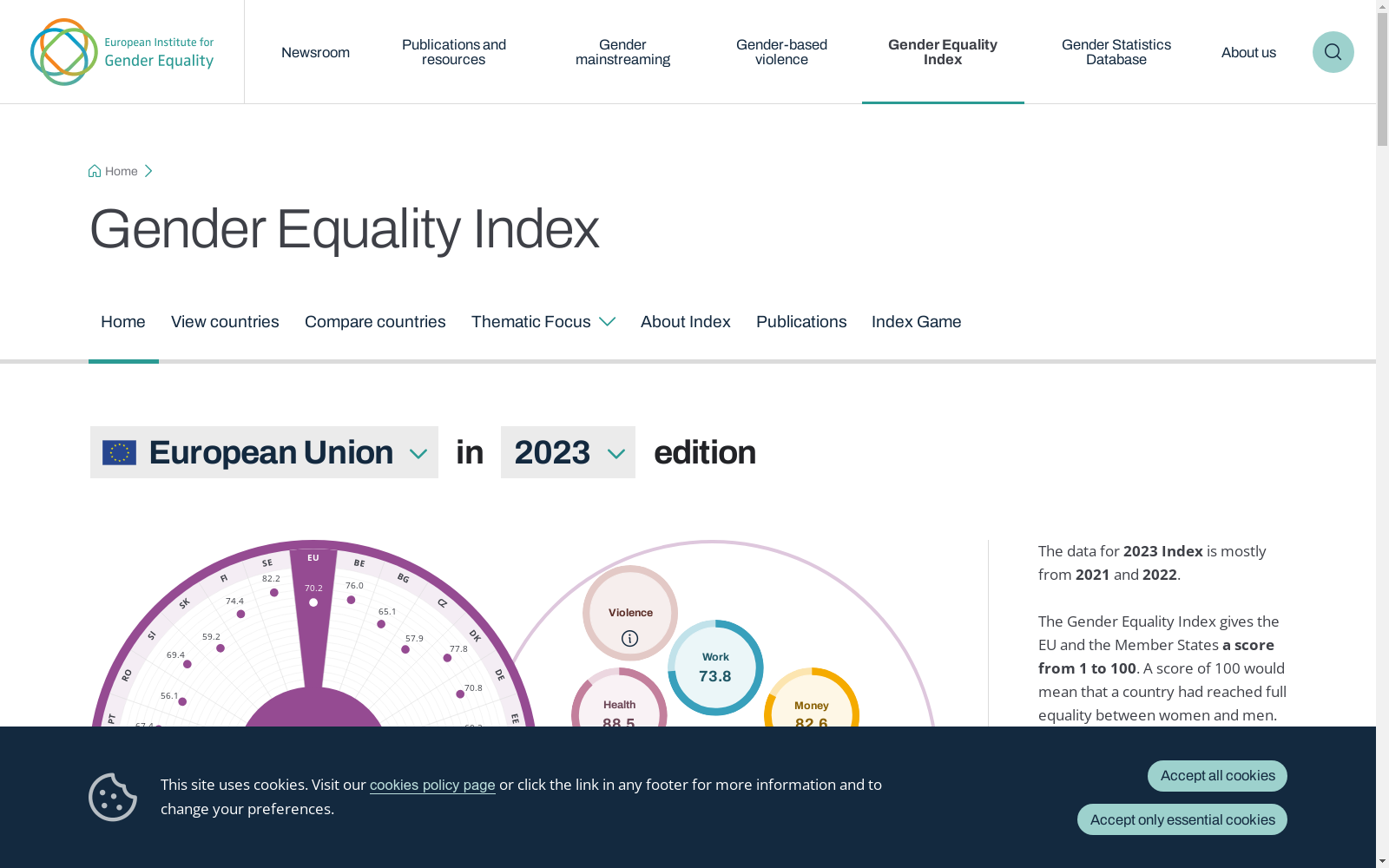Open the cookies policy page link

[432, 785]
